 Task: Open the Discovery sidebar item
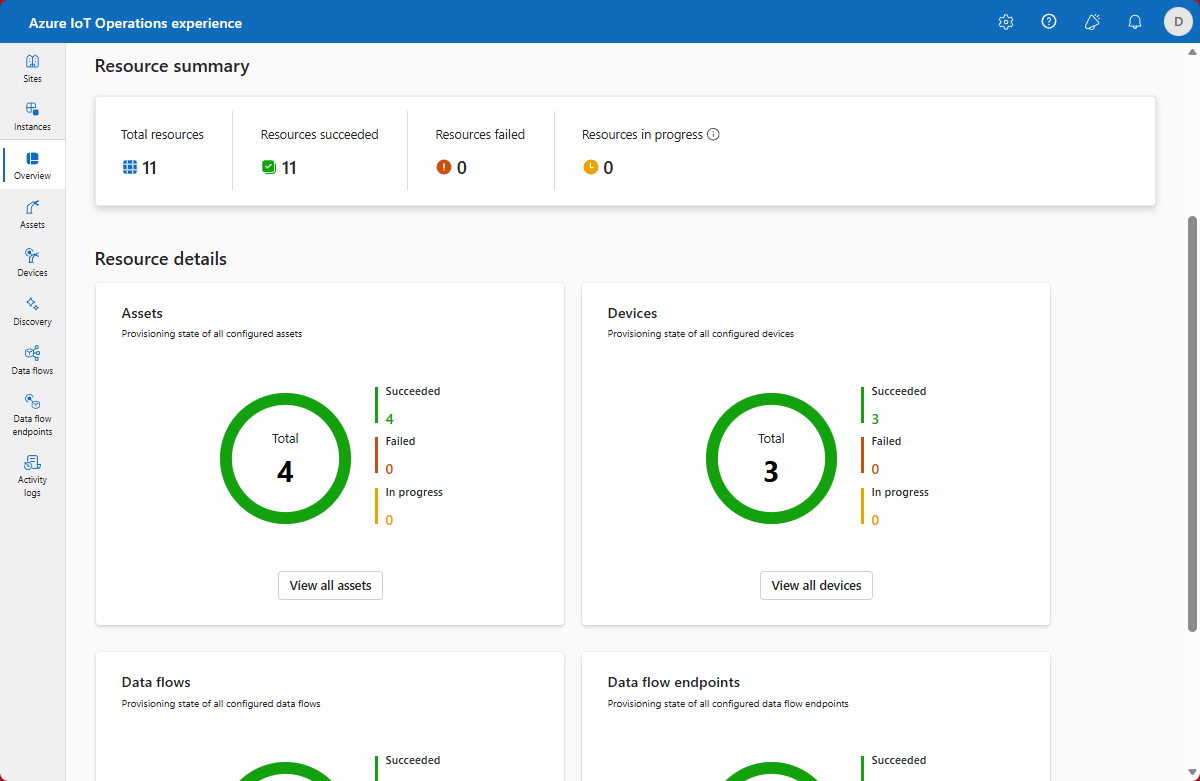click(32, 311)
